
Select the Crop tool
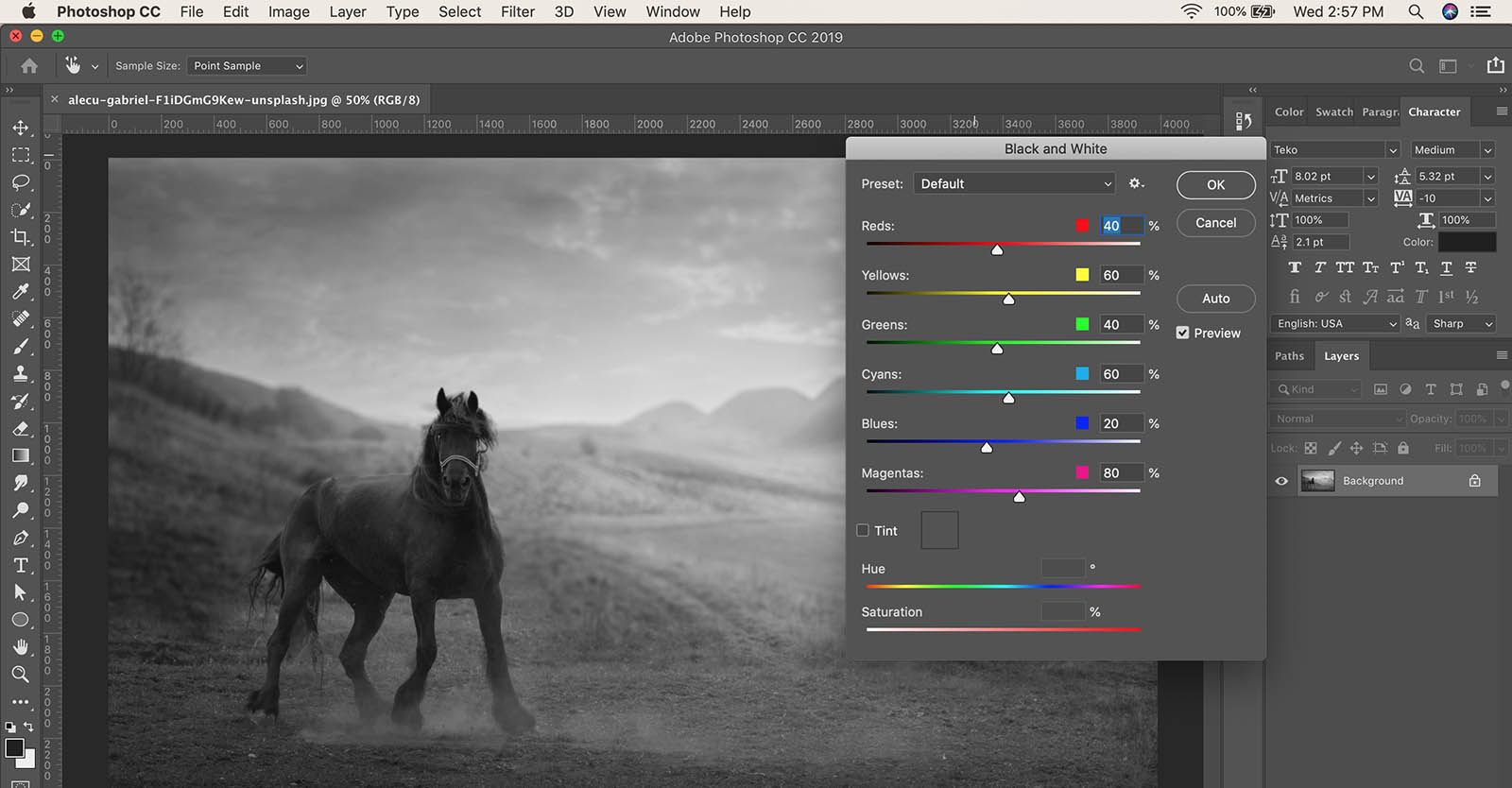(x=21, y=237)
